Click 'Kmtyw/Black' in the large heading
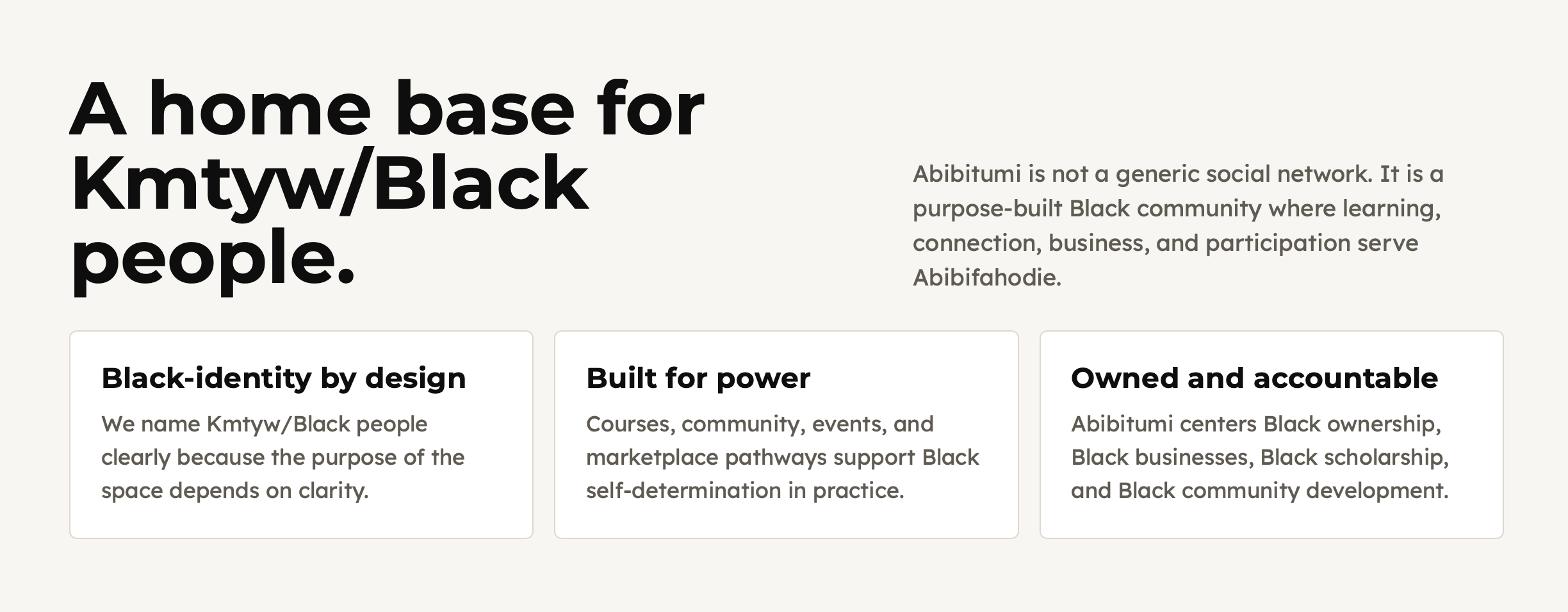 (329, 183)
